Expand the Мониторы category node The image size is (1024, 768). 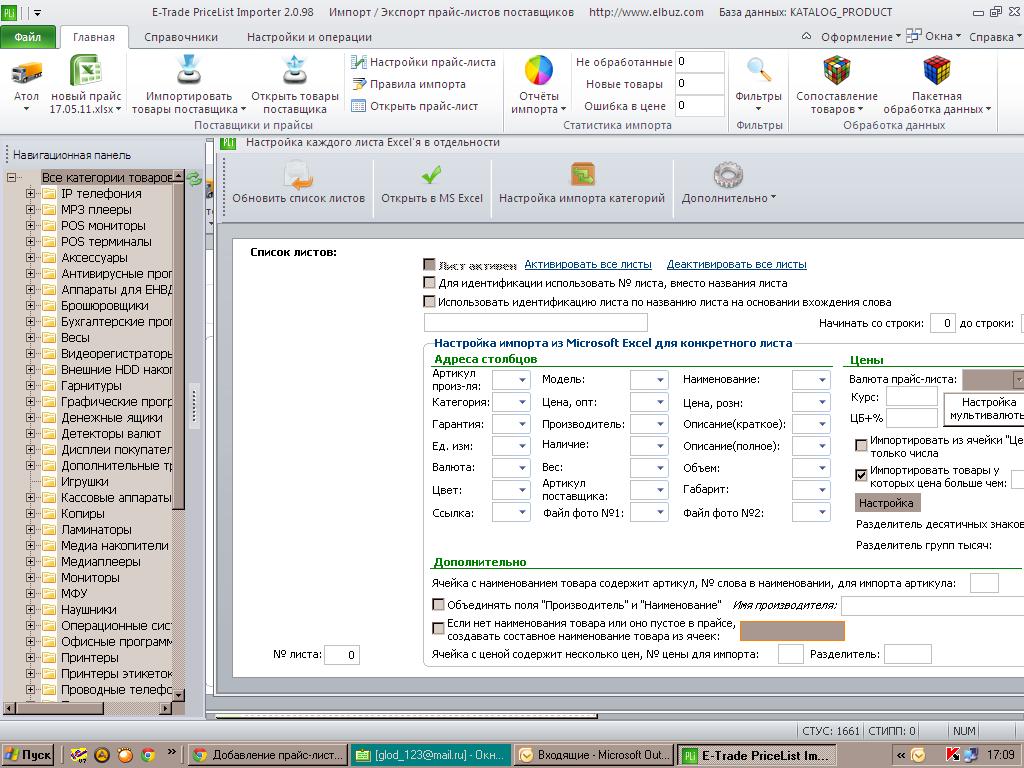point(30,577)
